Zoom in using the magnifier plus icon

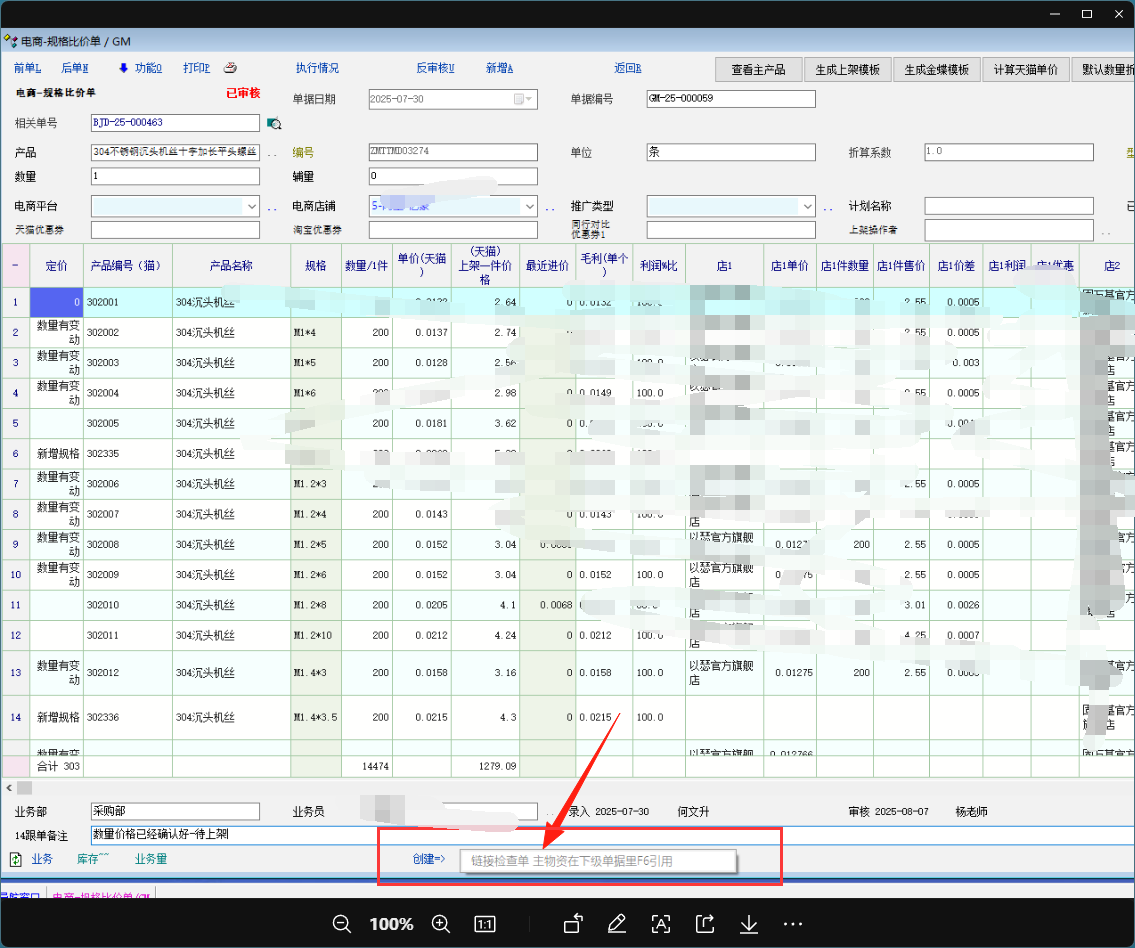tap(440, 924)
